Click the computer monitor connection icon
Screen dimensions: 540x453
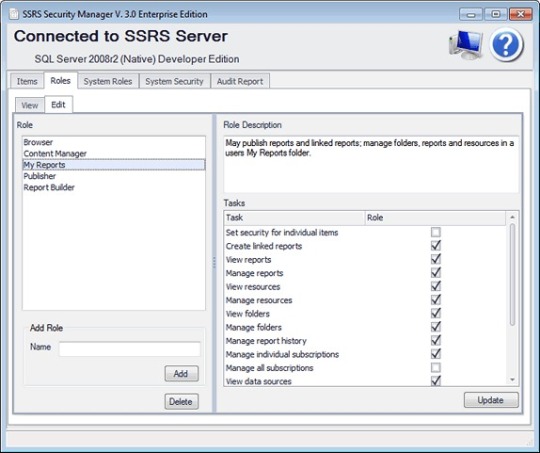(x=466, y=45)
